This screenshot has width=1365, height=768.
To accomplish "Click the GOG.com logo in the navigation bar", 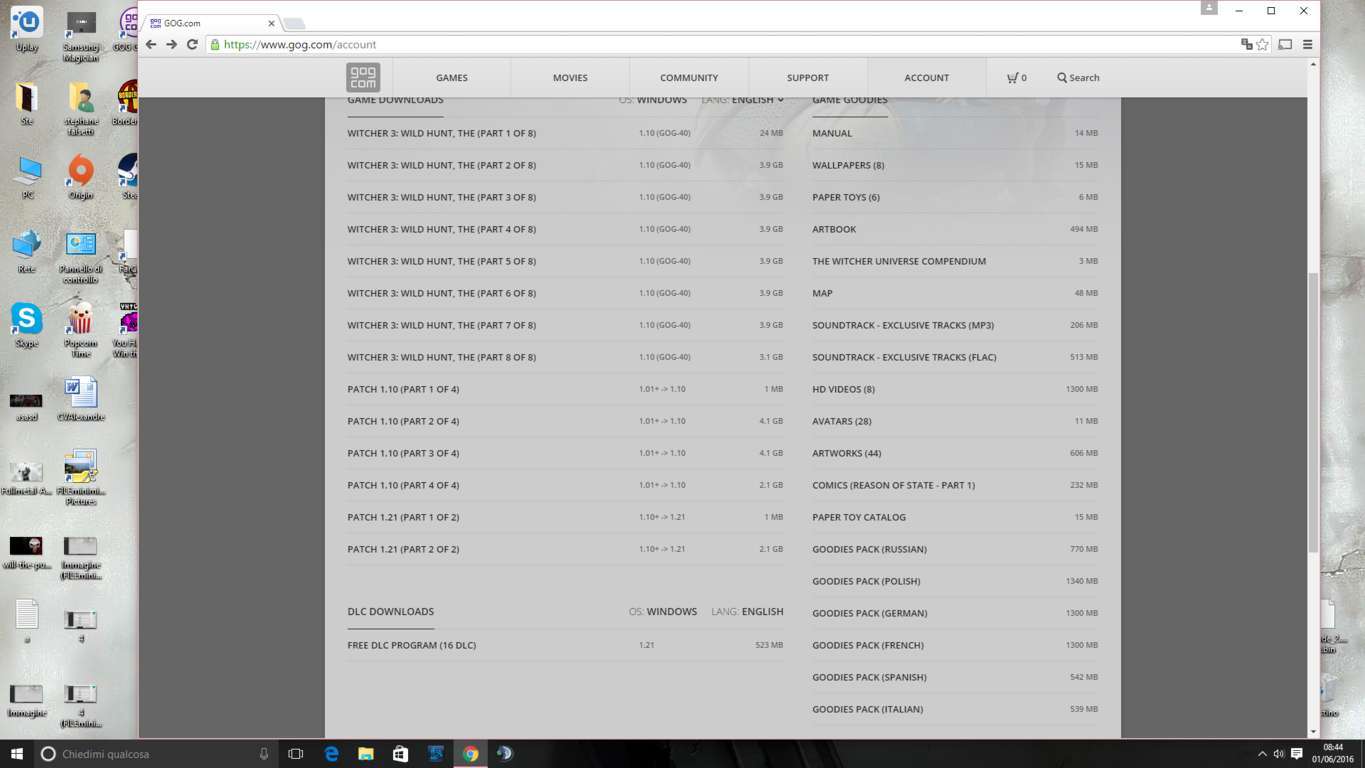I will coord(363,77).
